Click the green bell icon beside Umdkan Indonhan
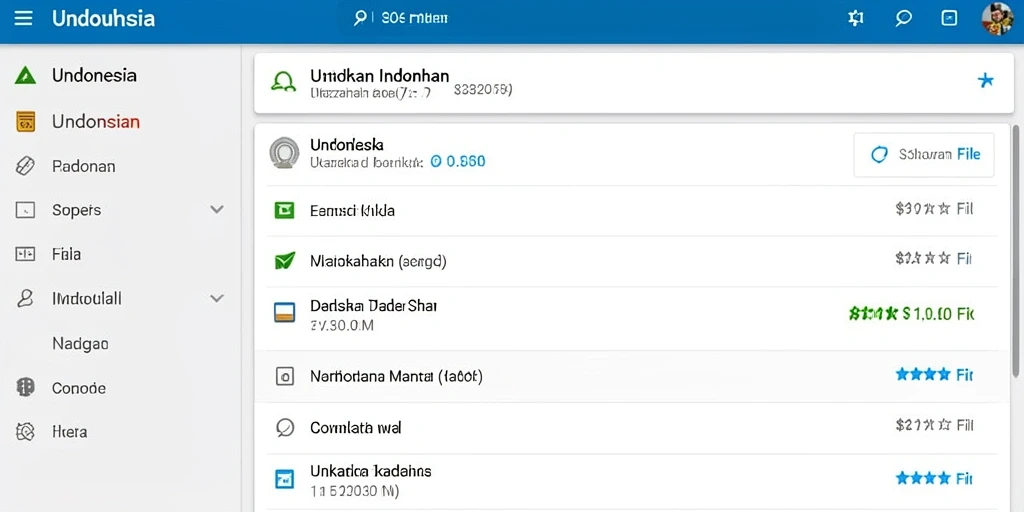The height and width of the screenshot is (512, 1024). tap(283, 82)
